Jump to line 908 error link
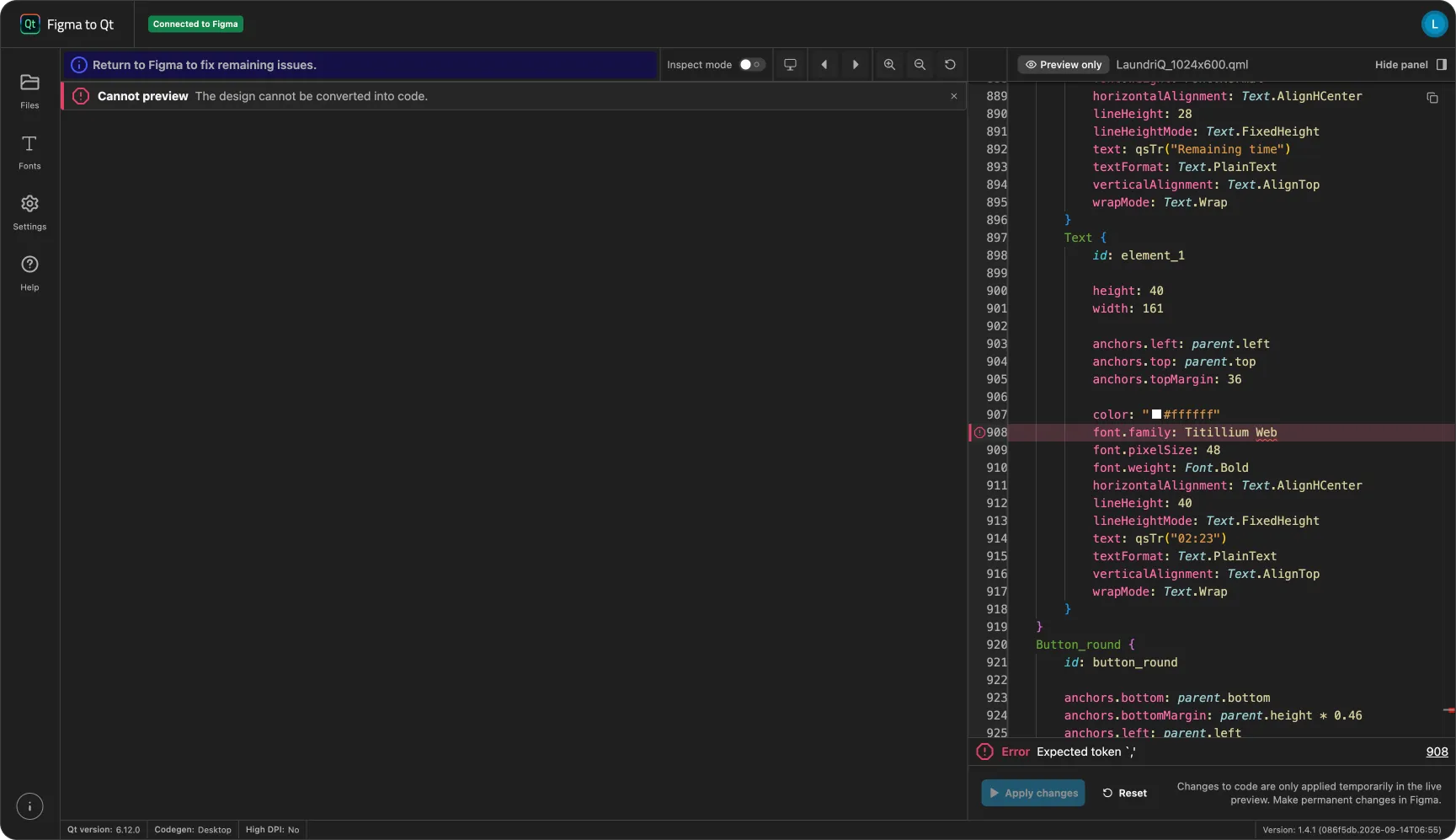The width and height of the screenshot is (1456, 840). pos(1437,752)
